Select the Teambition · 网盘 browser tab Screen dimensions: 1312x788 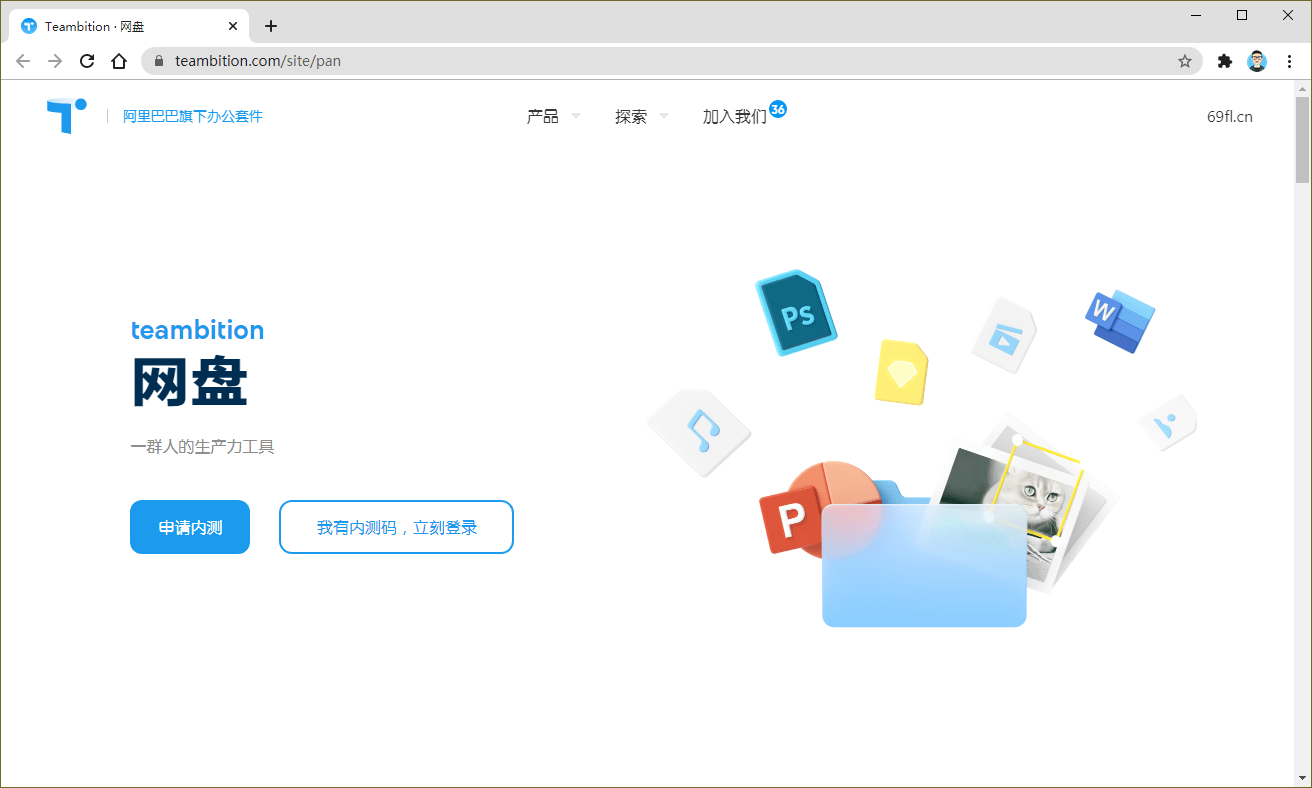point(131,26)
